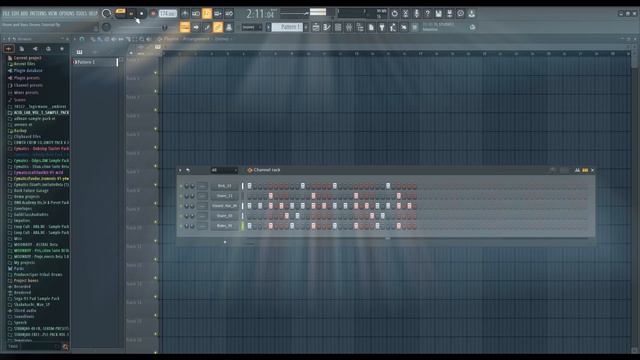Open the Pattern 1 selector dropdown

[287, 27]
